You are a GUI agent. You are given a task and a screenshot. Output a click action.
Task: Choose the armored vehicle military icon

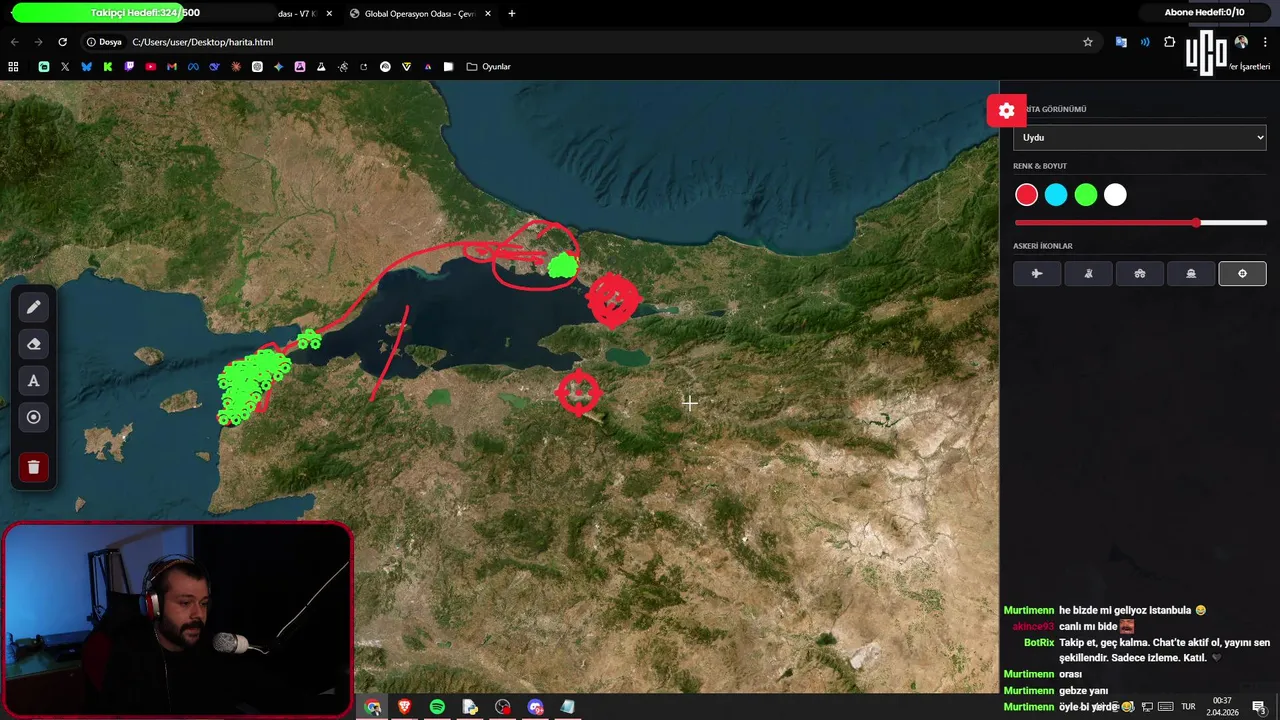[x=1139, y=273]
